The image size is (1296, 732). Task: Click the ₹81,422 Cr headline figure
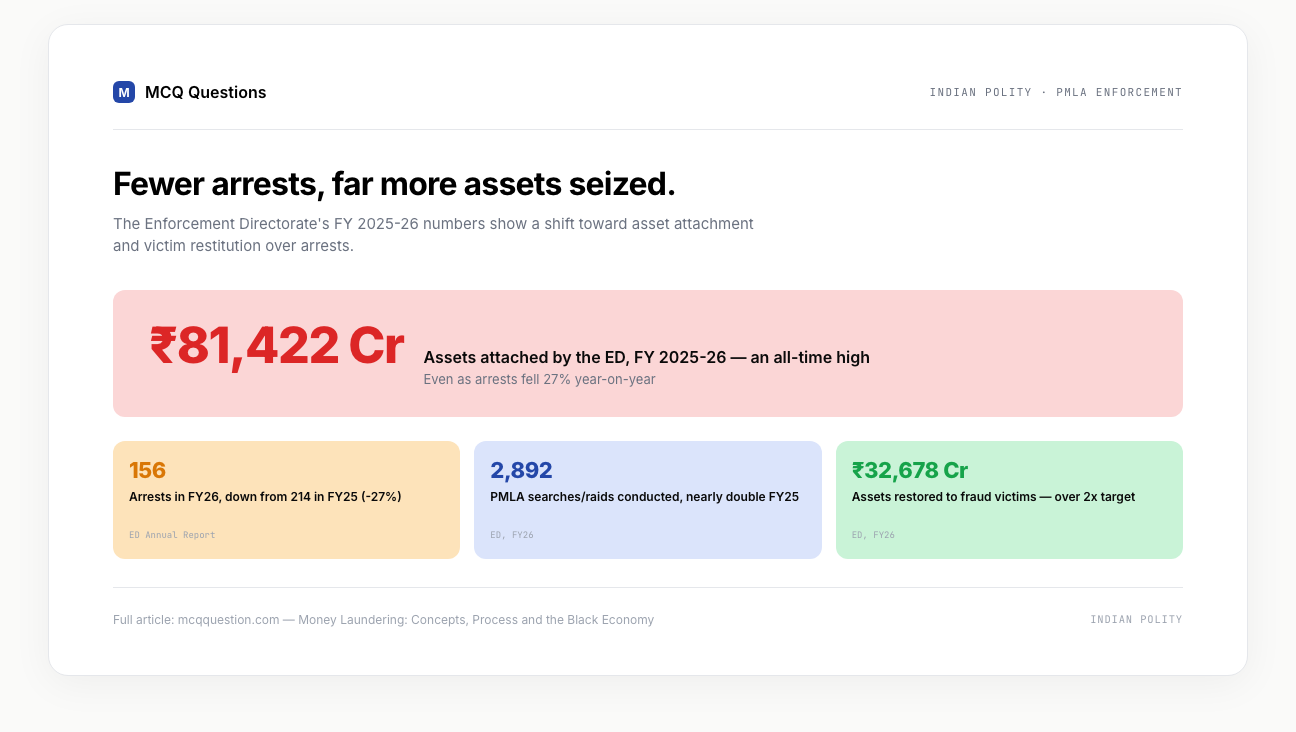(x=277, y=346)
